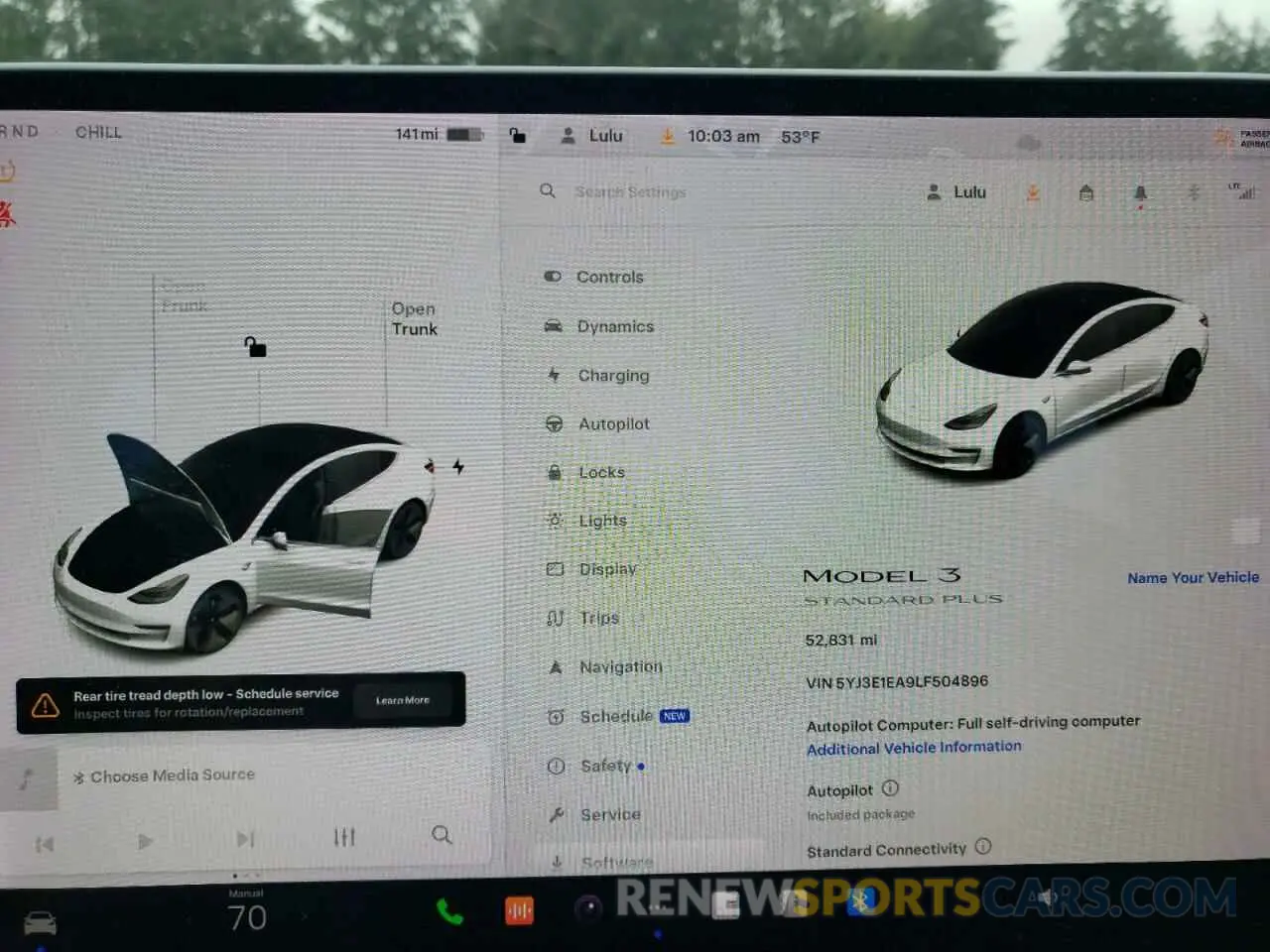Search media with the magnifier icon

coord(442,835)
